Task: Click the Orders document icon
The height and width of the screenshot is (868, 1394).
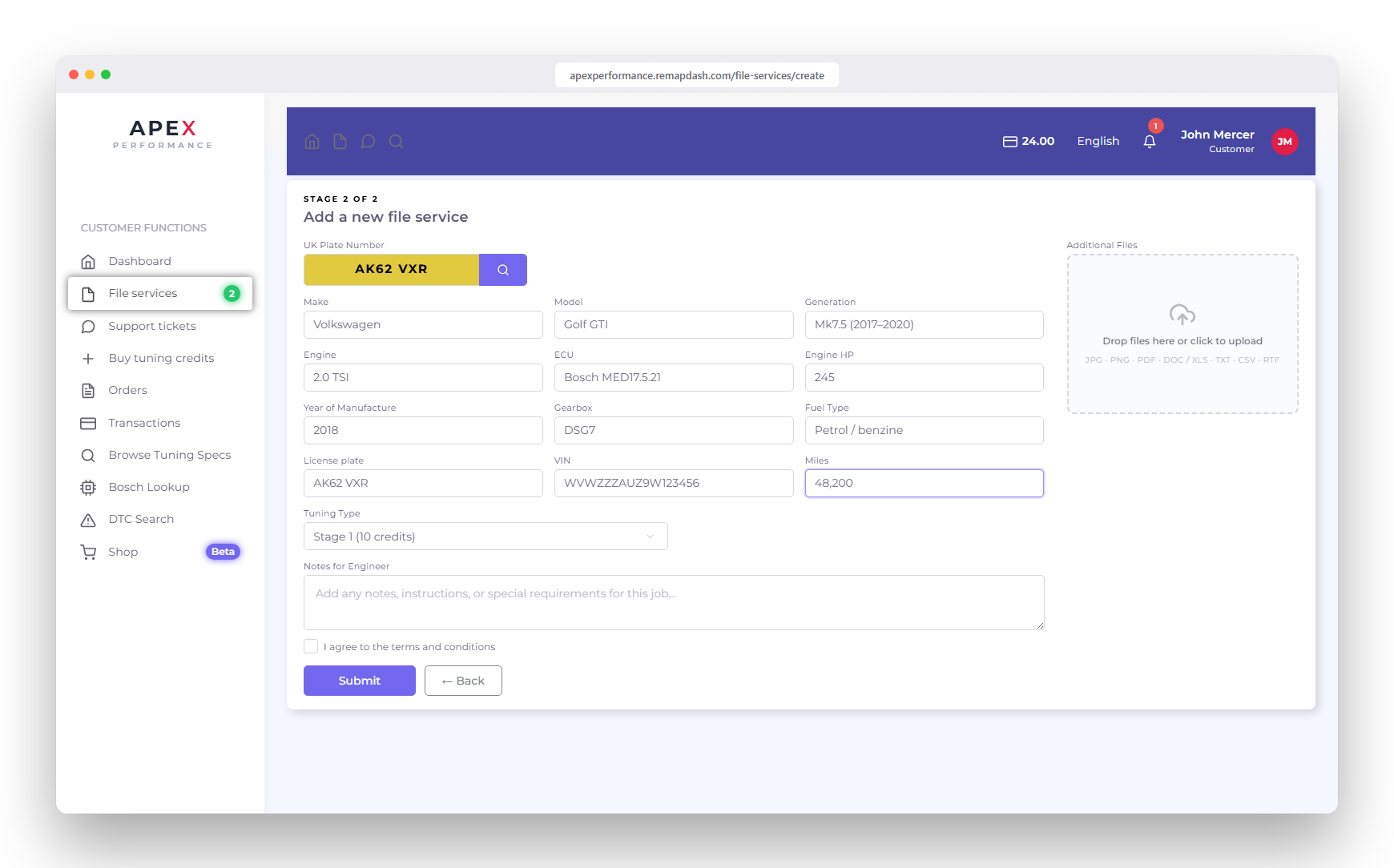Action: click(x=88, y=391)
